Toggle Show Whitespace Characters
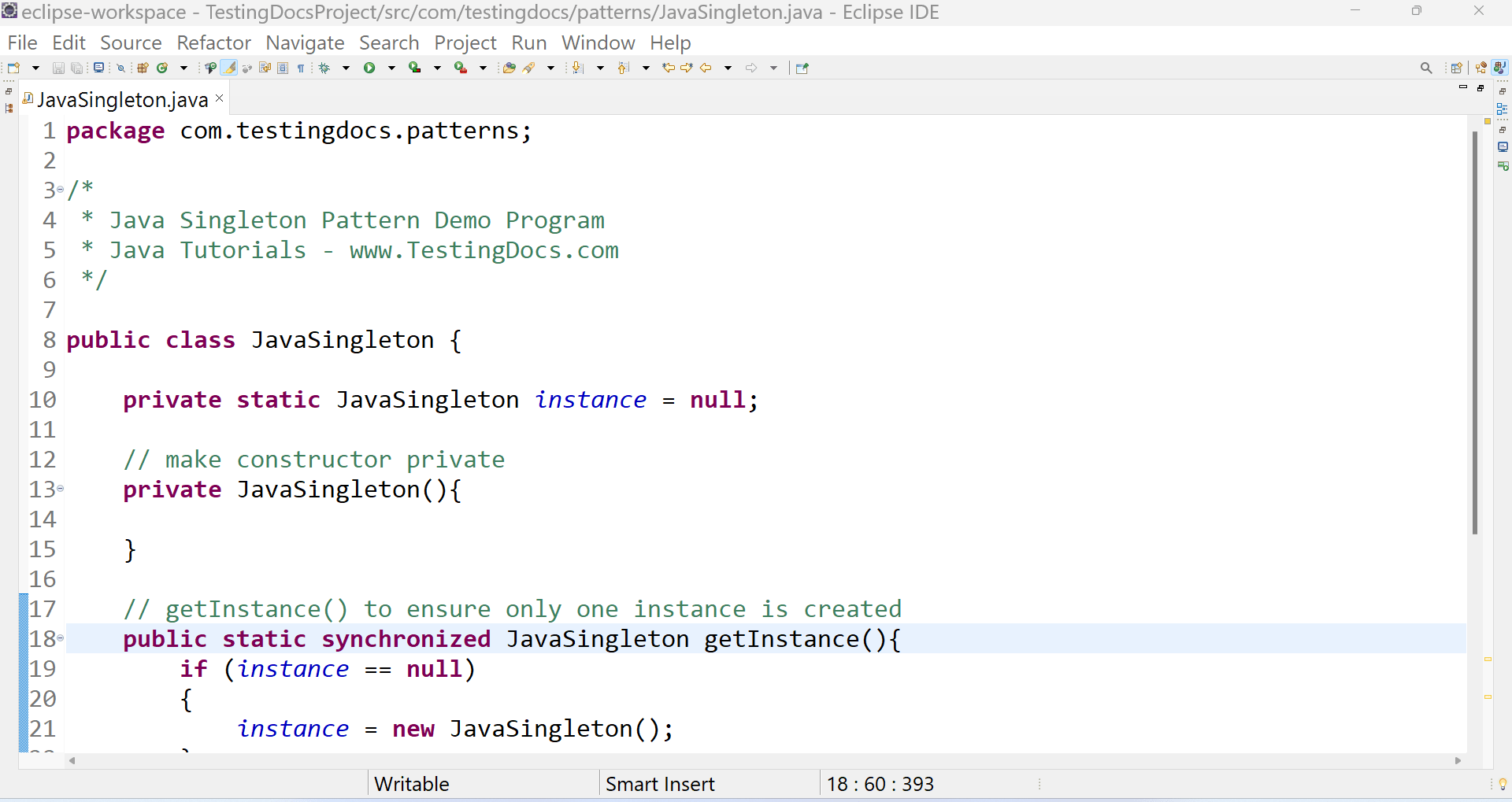This screenshot has height=802, width=1512. [301, 68]
